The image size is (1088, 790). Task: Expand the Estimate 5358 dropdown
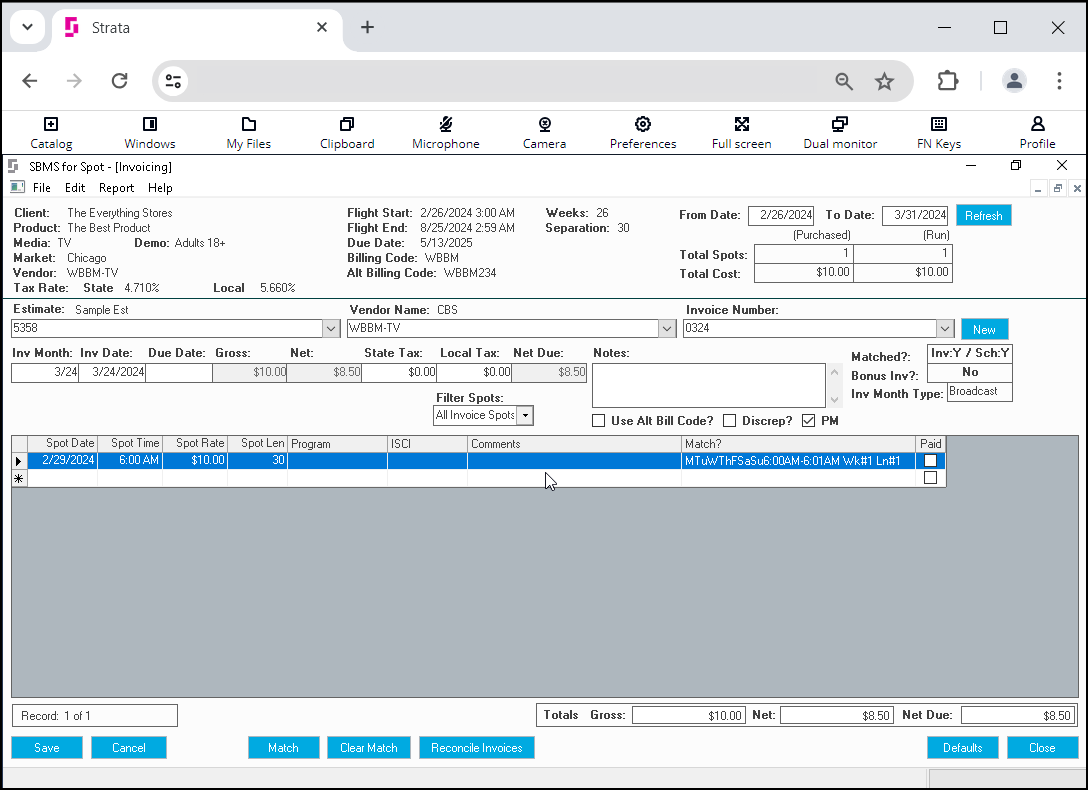click(x=331, y=328)
